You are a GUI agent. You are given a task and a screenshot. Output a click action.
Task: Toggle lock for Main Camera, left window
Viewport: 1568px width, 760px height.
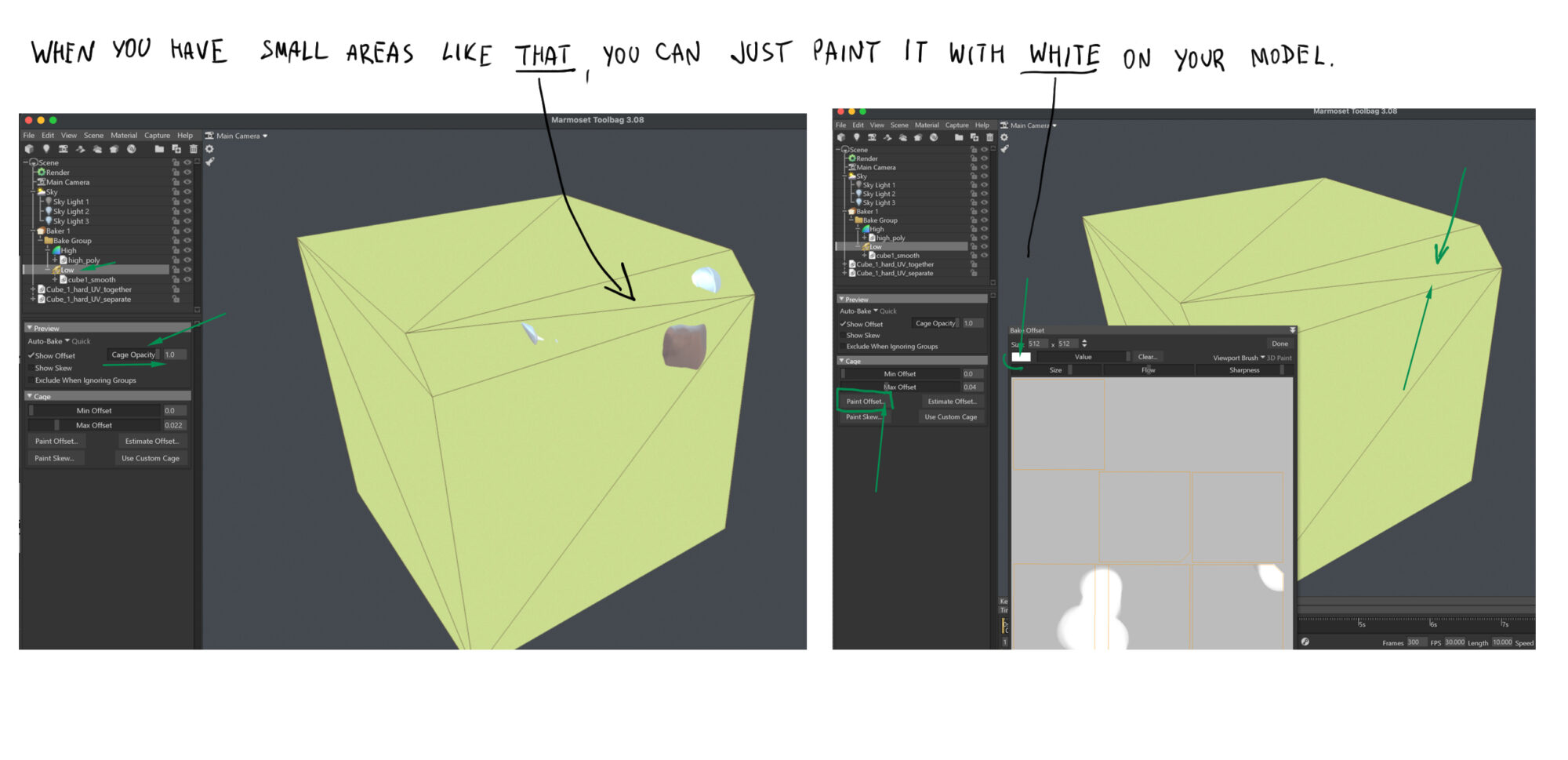(176, 182)
